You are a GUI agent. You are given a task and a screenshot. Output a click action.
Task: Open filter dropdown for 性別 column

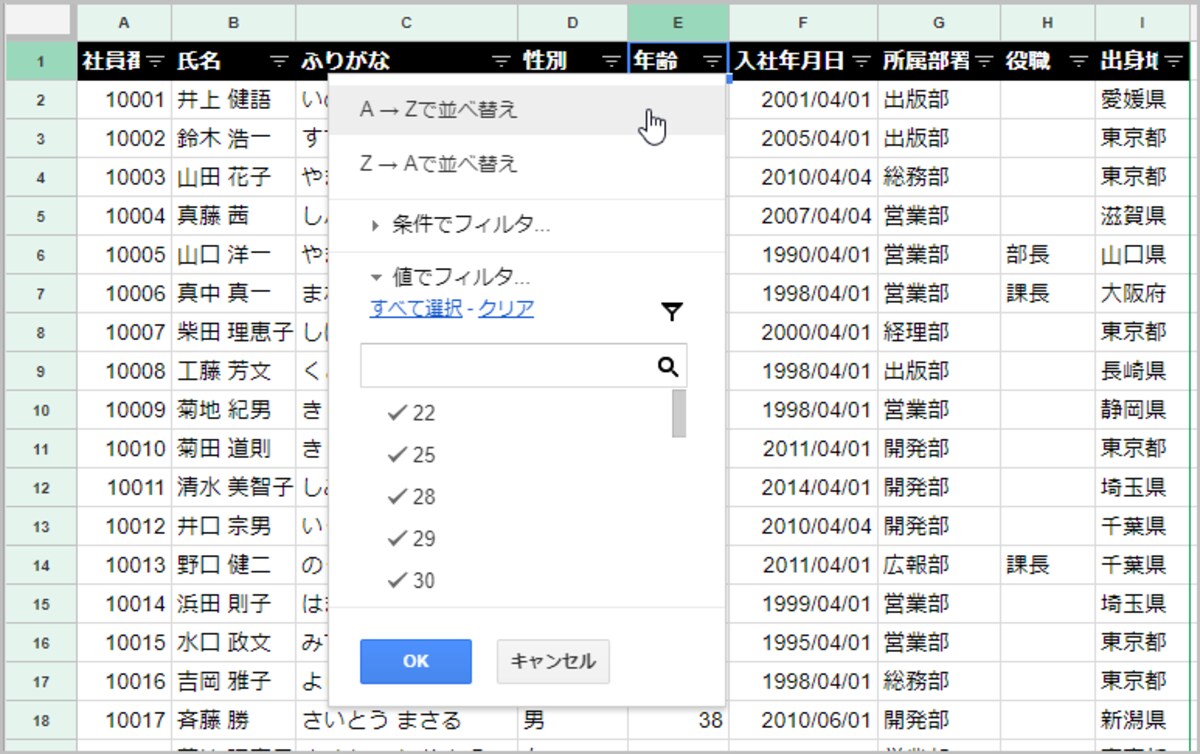pos(611,61)
